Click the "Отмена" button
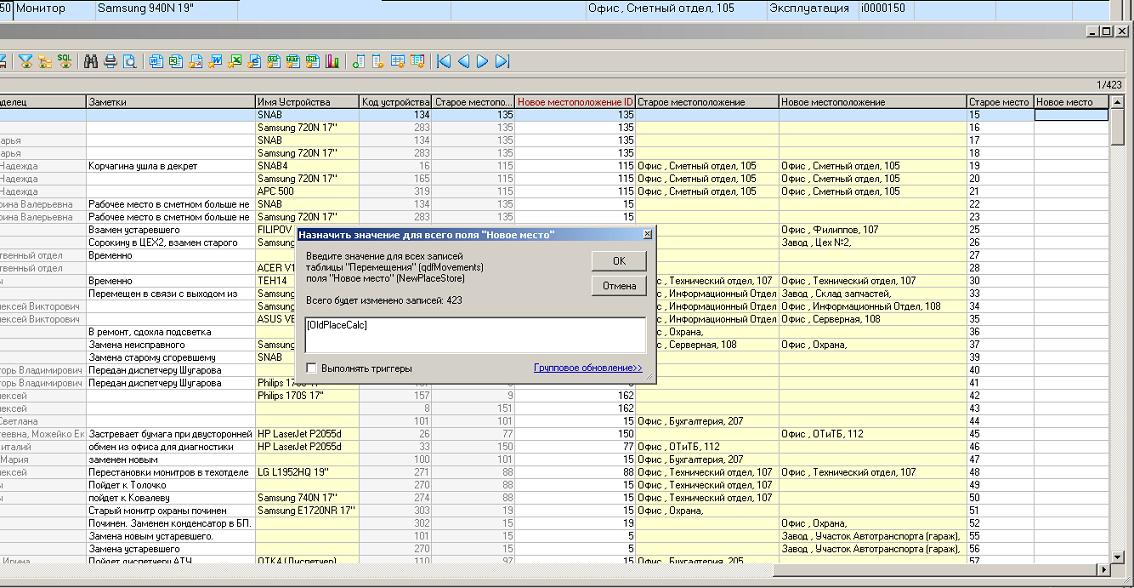 tap(619, 286)
